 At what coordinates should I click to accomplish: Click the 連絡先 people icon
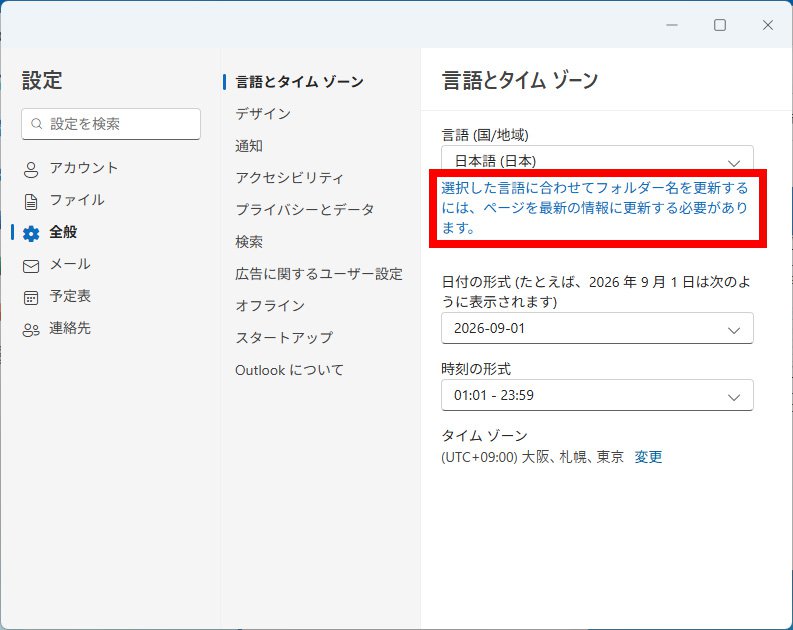tap(31, 329)
